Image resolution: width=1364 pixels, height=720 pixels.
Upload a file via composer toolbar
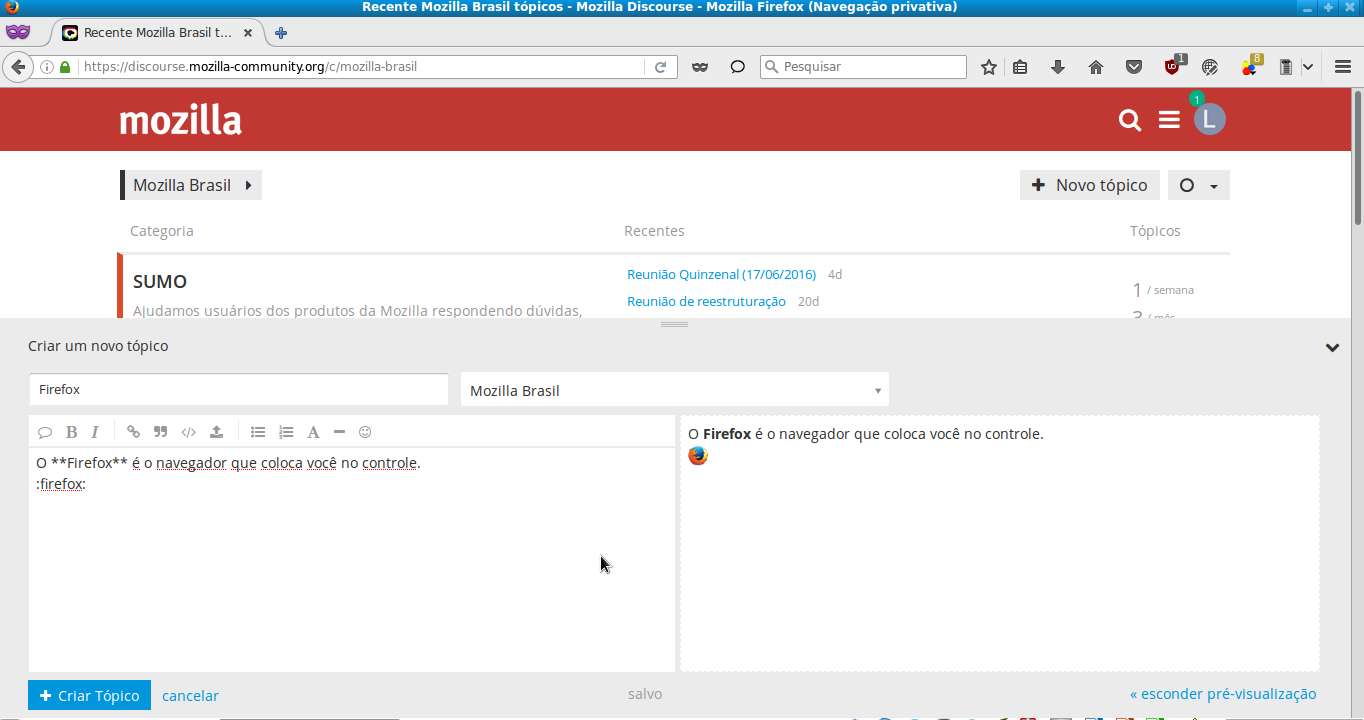point(216,432)
